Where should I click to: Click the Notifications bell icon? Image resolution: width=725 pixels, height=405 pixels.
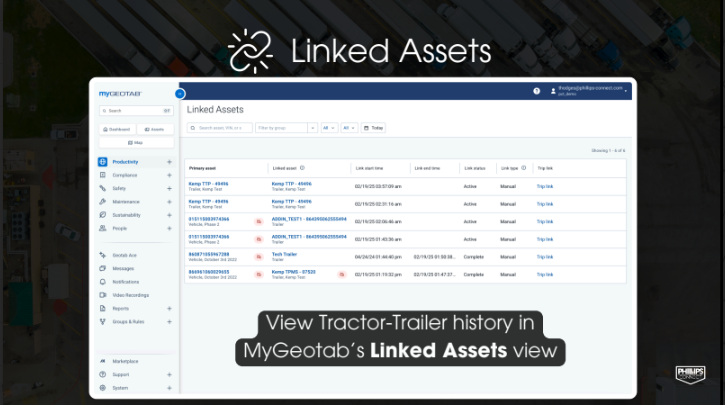point(103,282)
